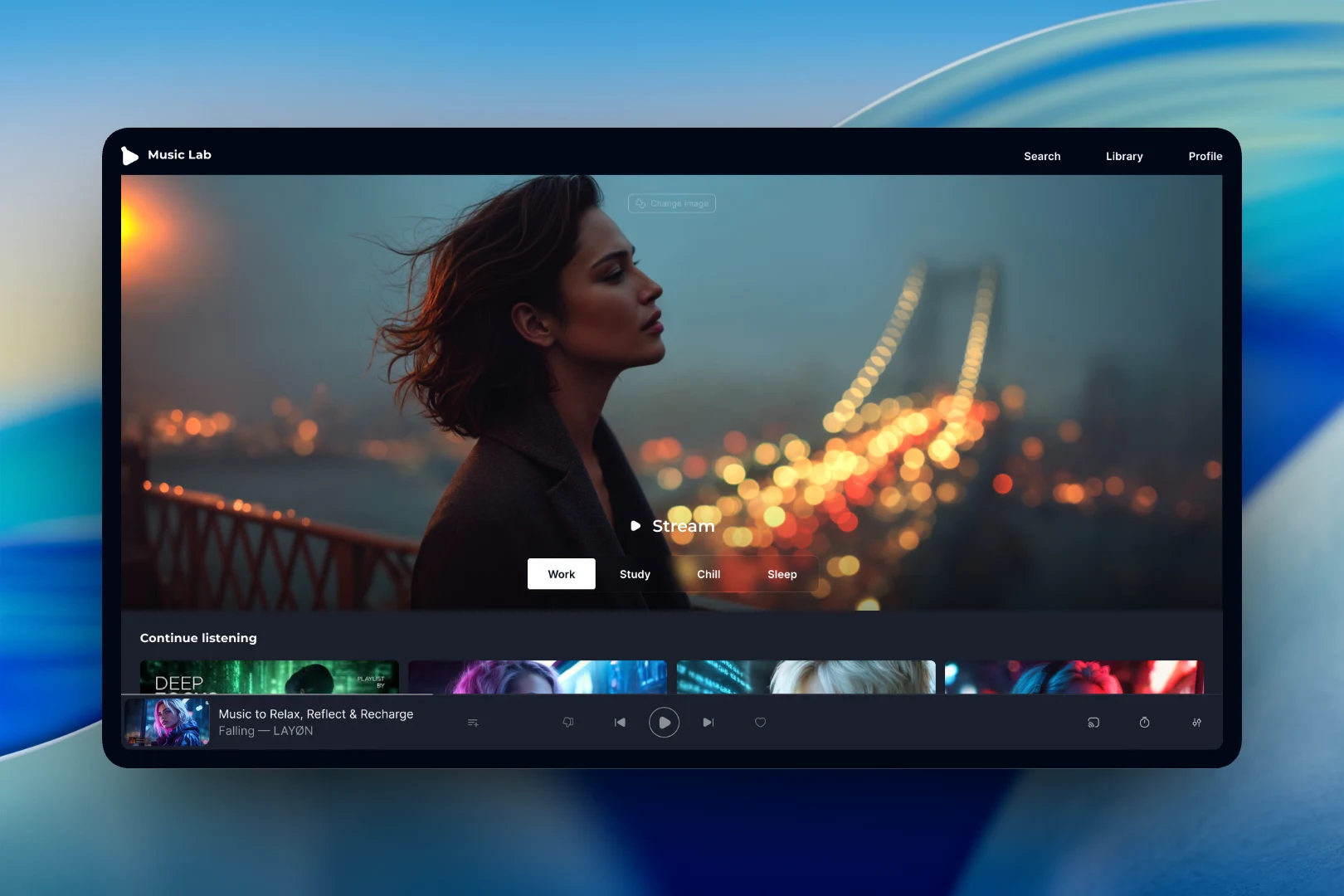Click the track progress bar
This screenshot has height=896, width=1344.
672,694
